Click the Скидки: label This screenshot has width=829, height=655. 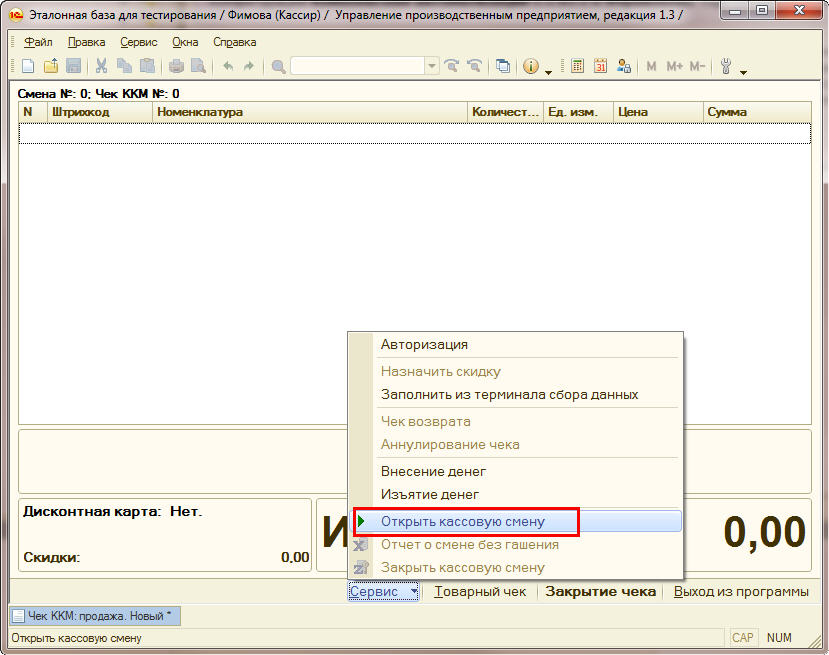(x=52, y=557)
